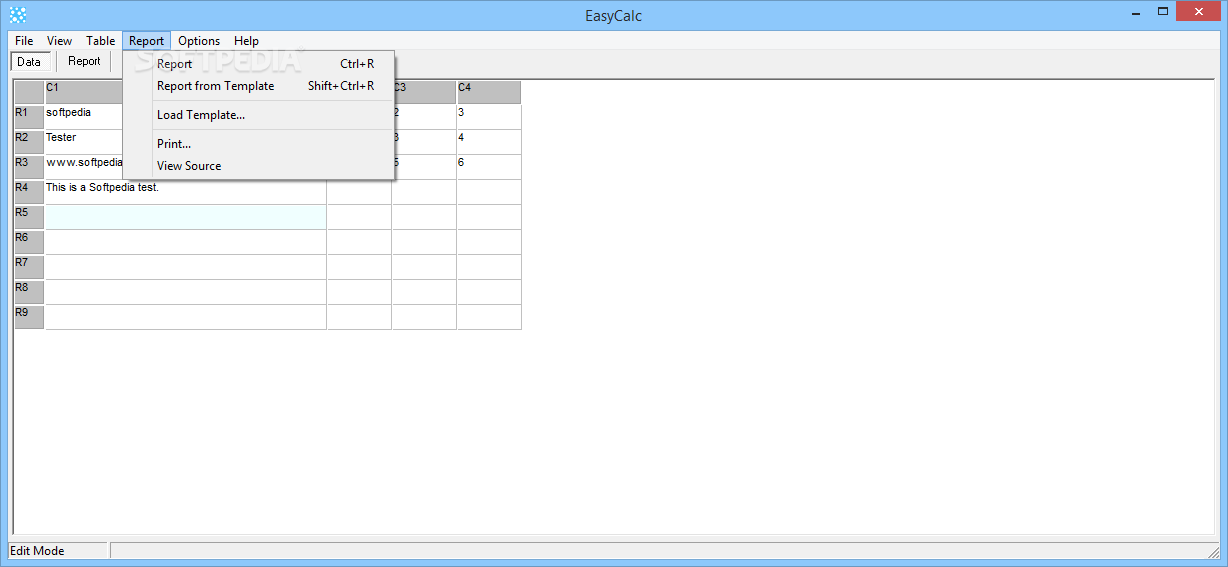Click the R3 cell in column C3
The width and height of the screenshot is (1228, 567).
tap(426, 167)
